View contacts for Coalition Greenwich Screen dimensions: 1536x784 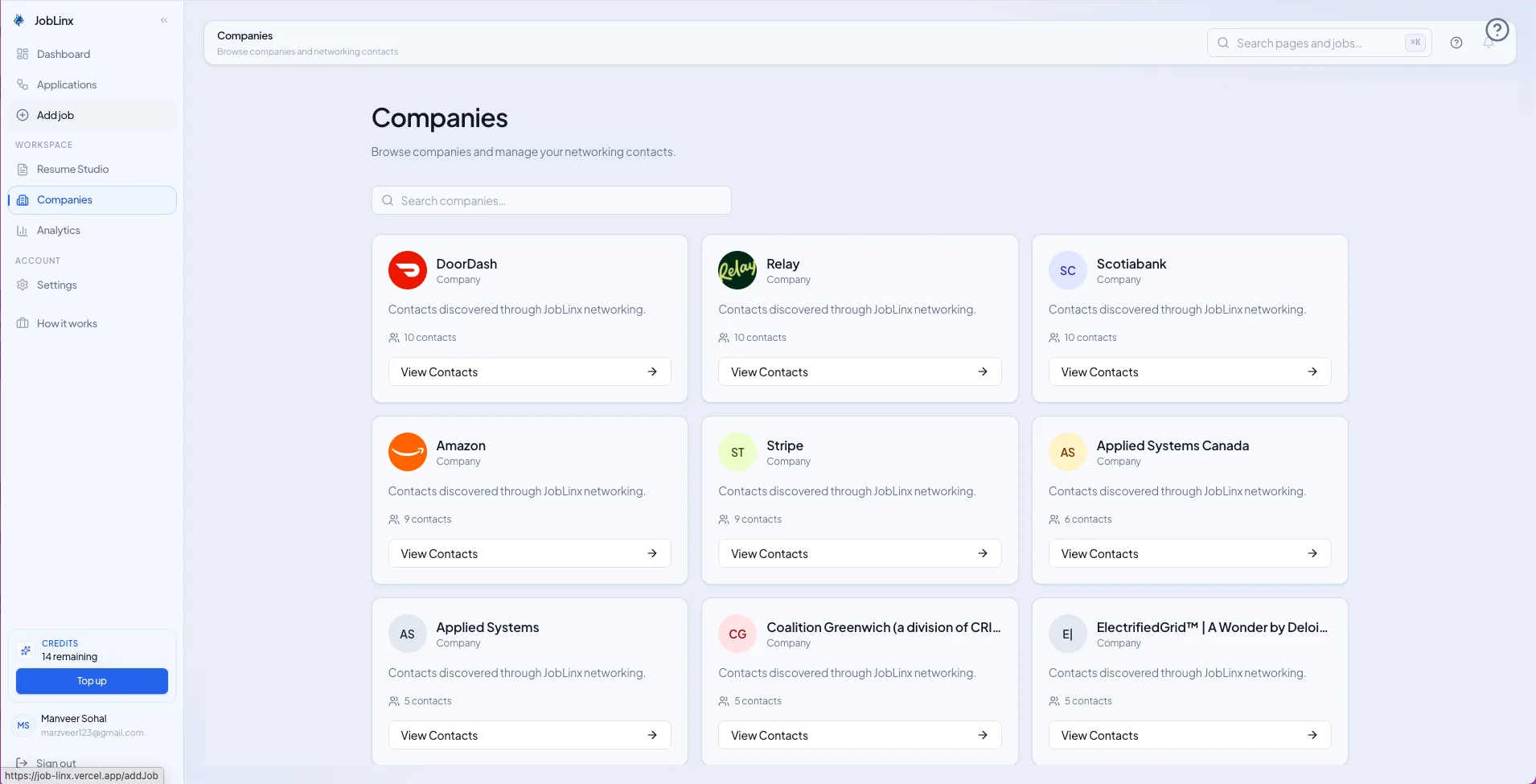[860, 735]
